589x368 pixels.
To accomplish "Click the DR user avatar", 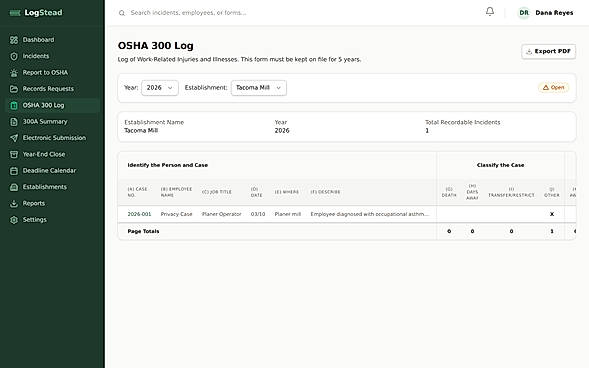I will tap(524, 13).
